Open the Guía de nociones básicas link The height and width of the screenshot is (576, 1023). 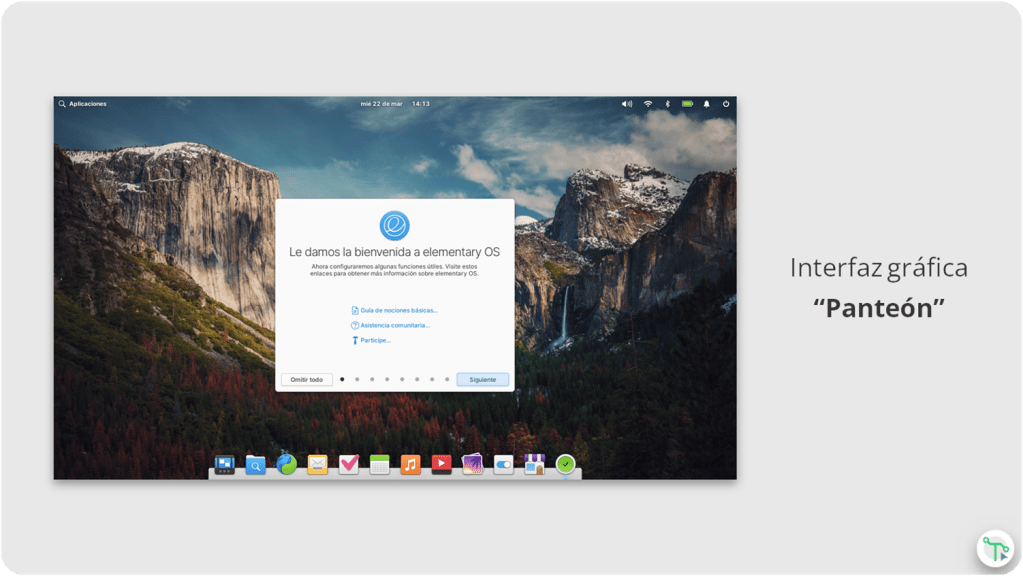click(398, 311)
